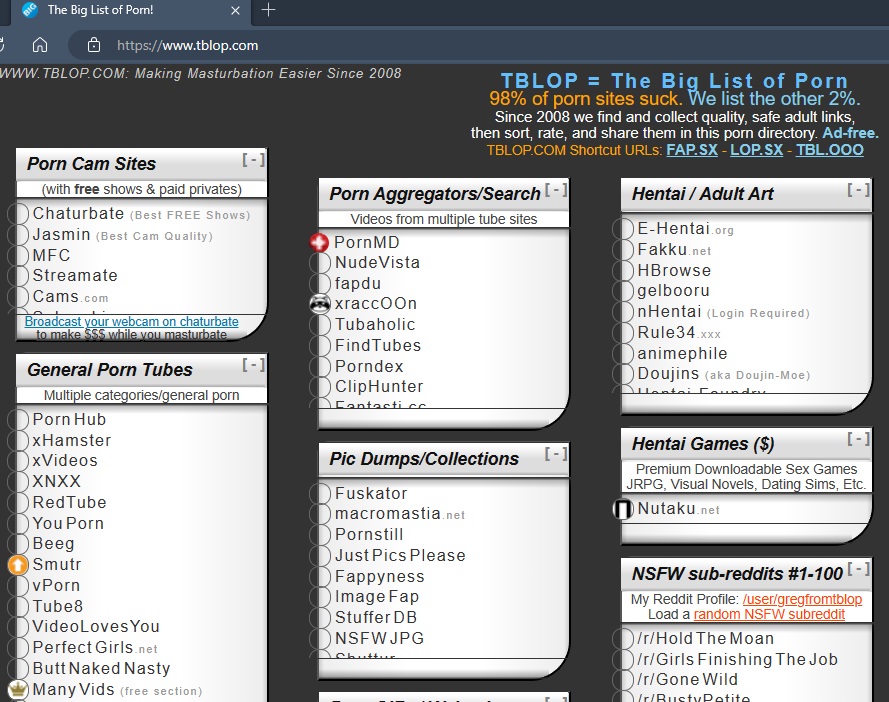Open the PornMD link
This screenshot has height=702, width=889.
[x=367, y=243]
